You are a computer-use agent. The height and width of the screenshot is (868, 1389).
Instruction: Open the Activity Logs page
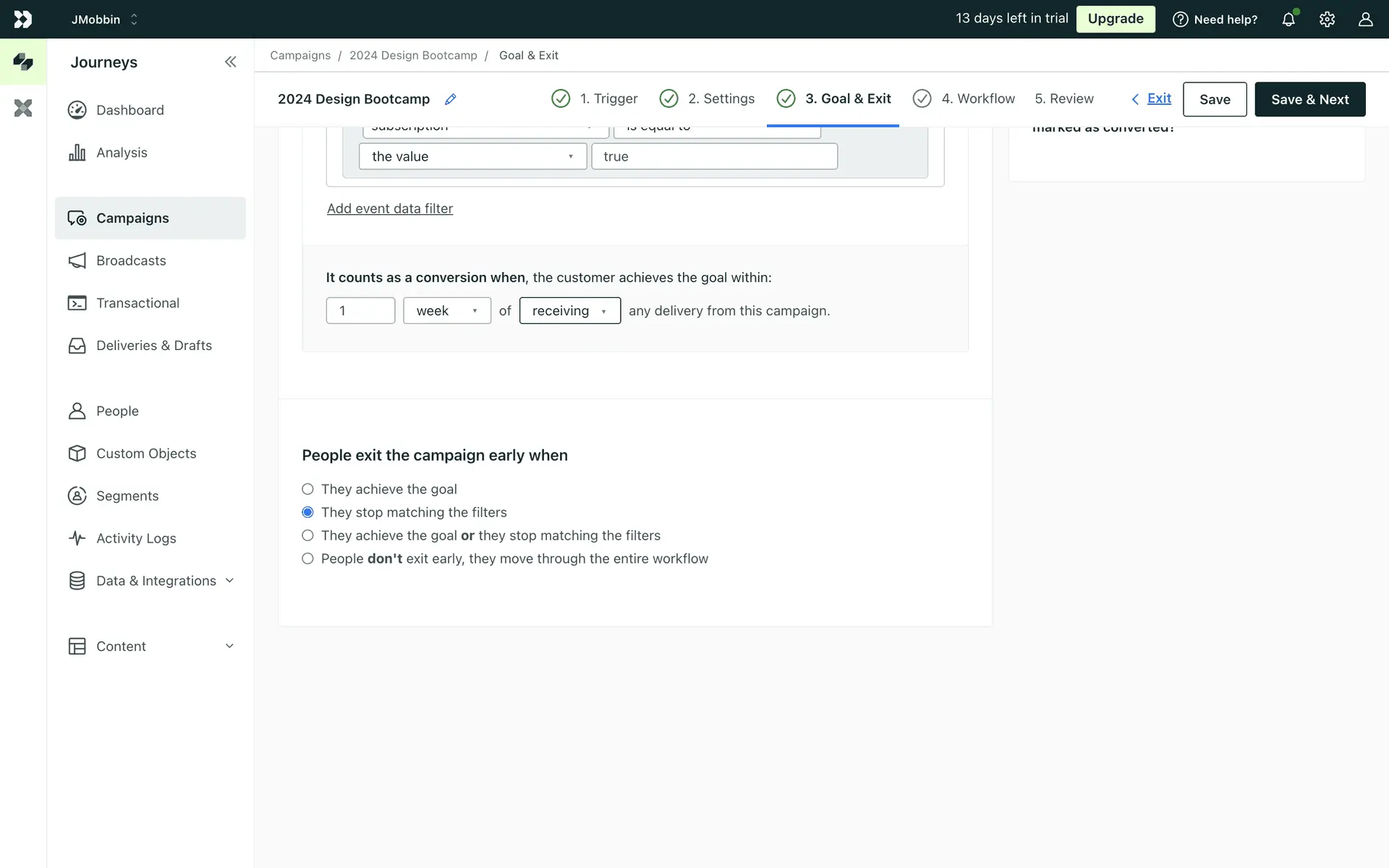click(136, 538)
